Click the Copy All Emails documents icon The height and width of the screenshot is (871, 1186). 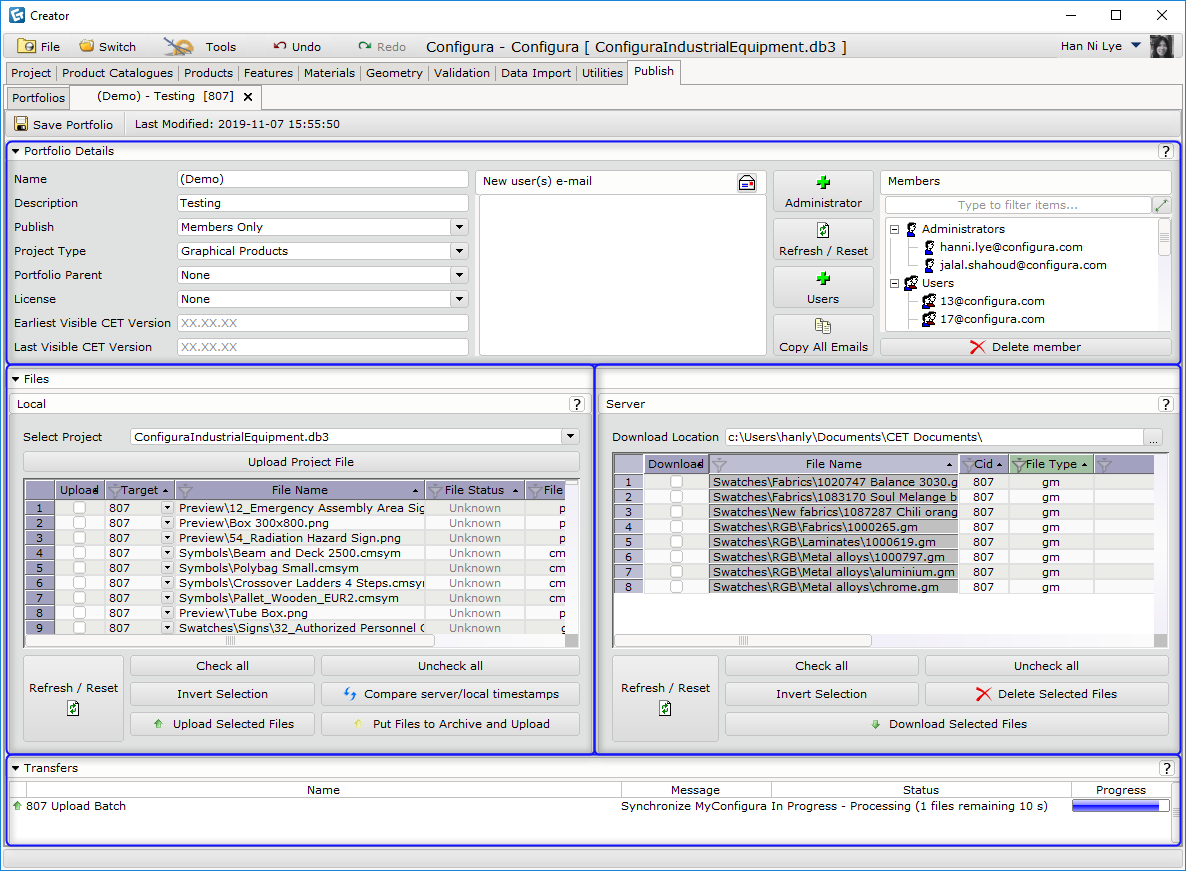(823, 326)
